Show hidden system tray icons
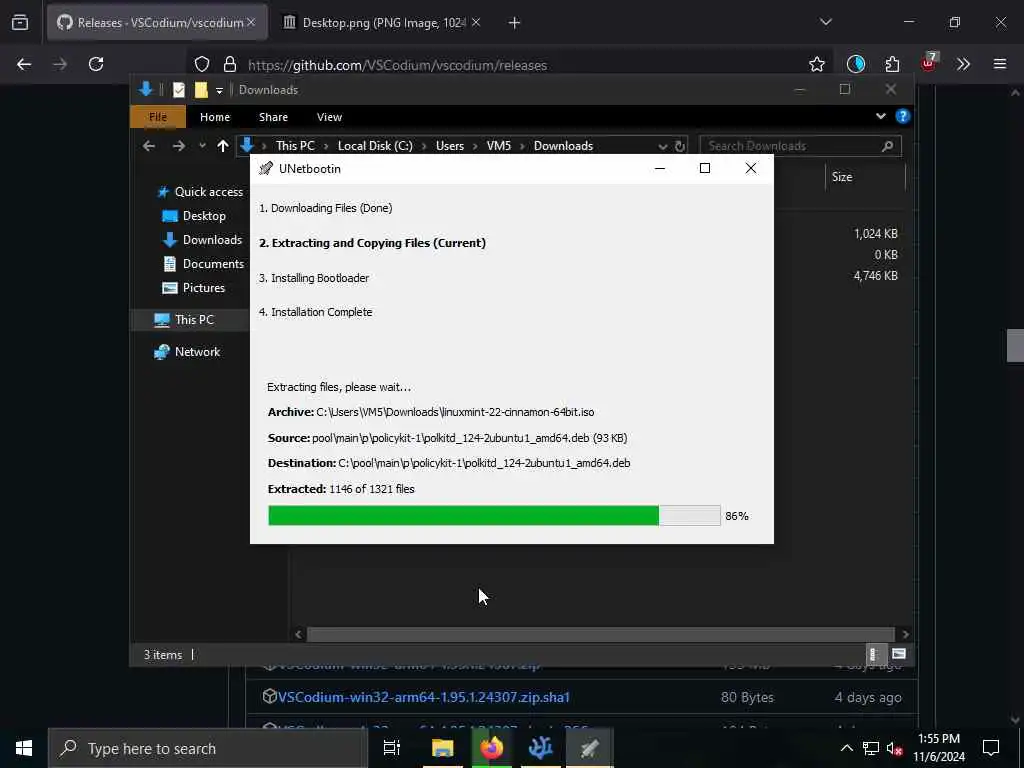Viewport: 1024px width, 768px height. pyautogui.click(x=846, y=748)
